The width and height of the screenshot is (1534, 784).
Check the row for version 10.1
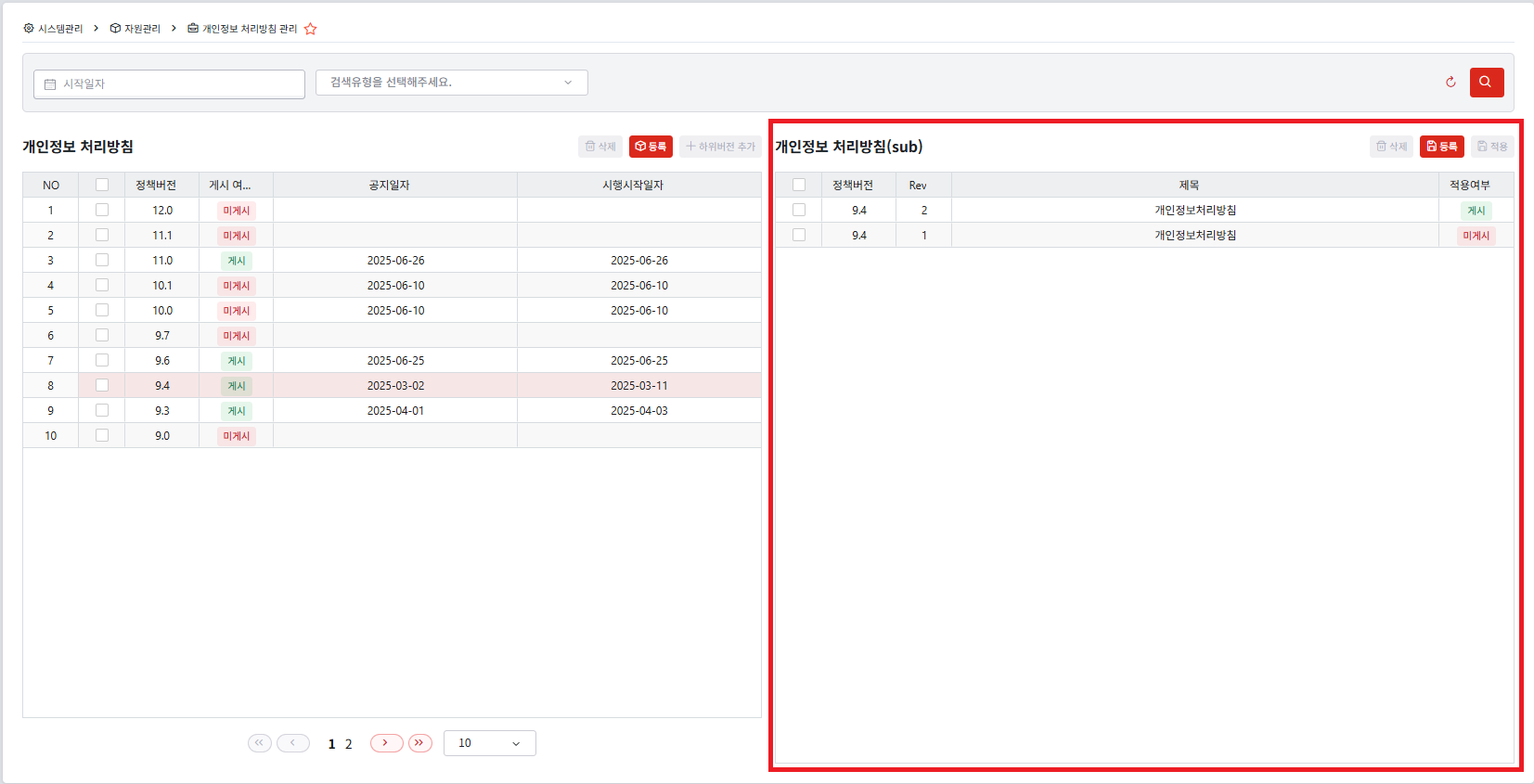coord(102,285)
